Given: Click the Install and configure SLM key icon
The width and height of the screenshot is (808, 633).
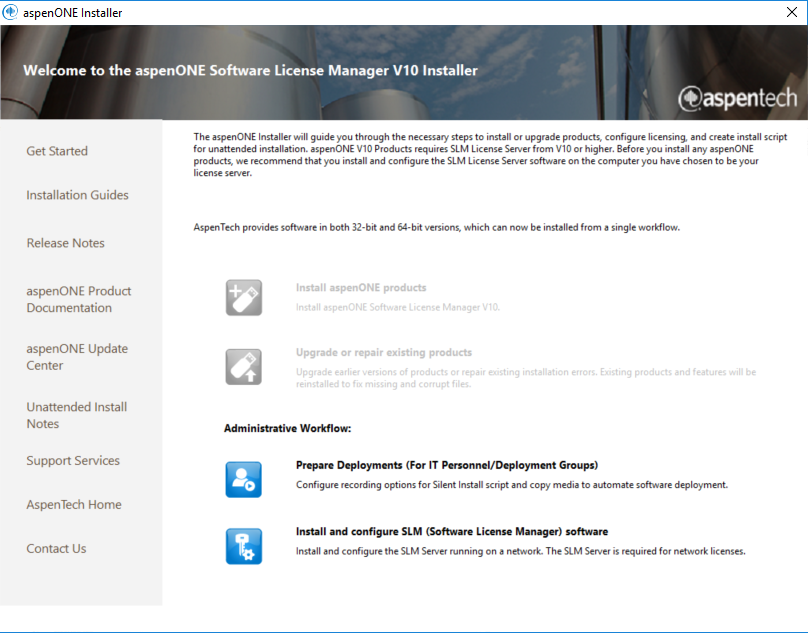Looking at the screenshot, I should point(244,546).
